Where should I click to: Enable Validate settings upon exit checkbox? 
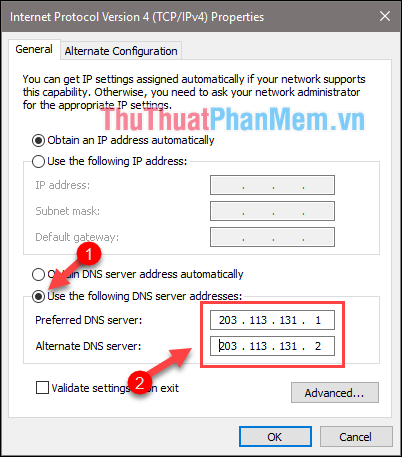point(42,388)
